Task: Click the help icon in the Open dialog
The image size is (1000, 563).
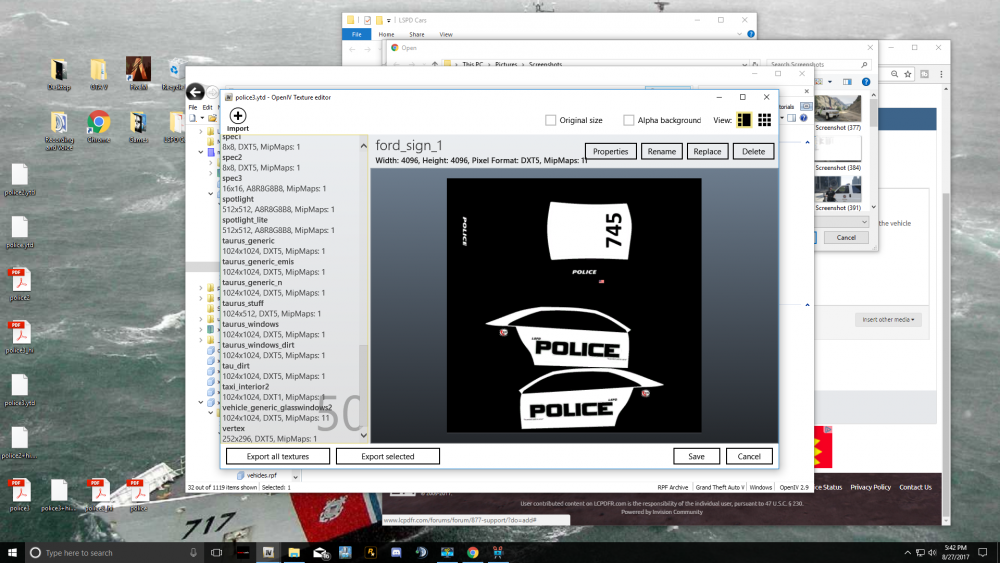Action: click(x=865, y=82)
